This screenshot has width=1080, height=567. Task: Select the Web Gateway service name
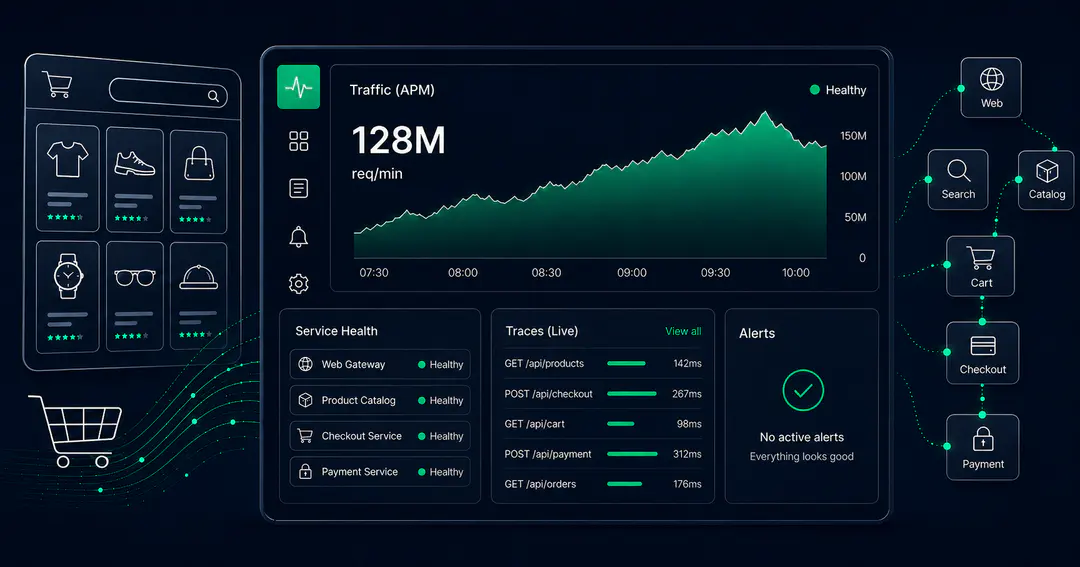coord(353,364)
